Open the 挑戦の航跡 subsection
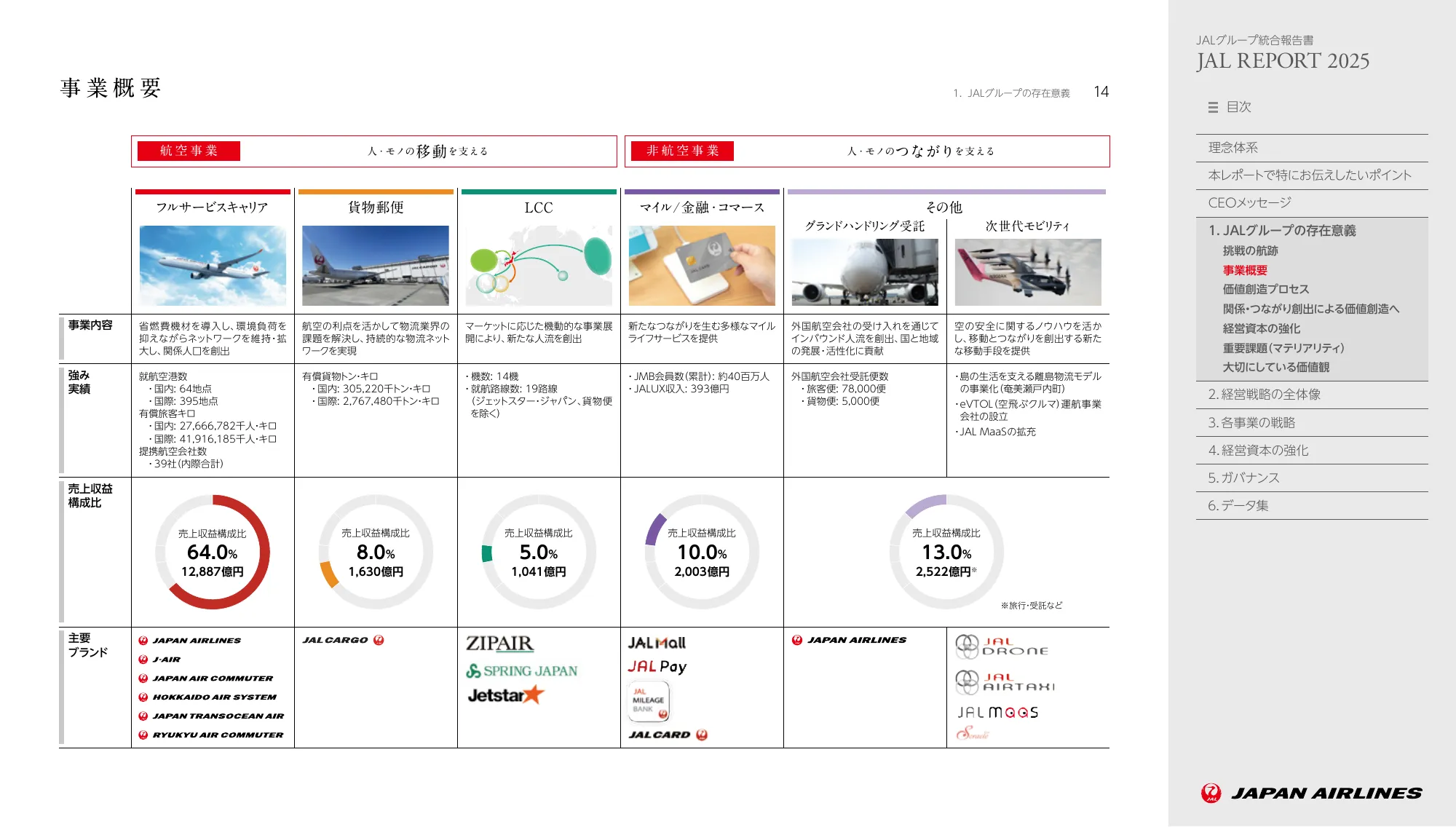Screen dimensions: 1456x827 pos(1250,250)
